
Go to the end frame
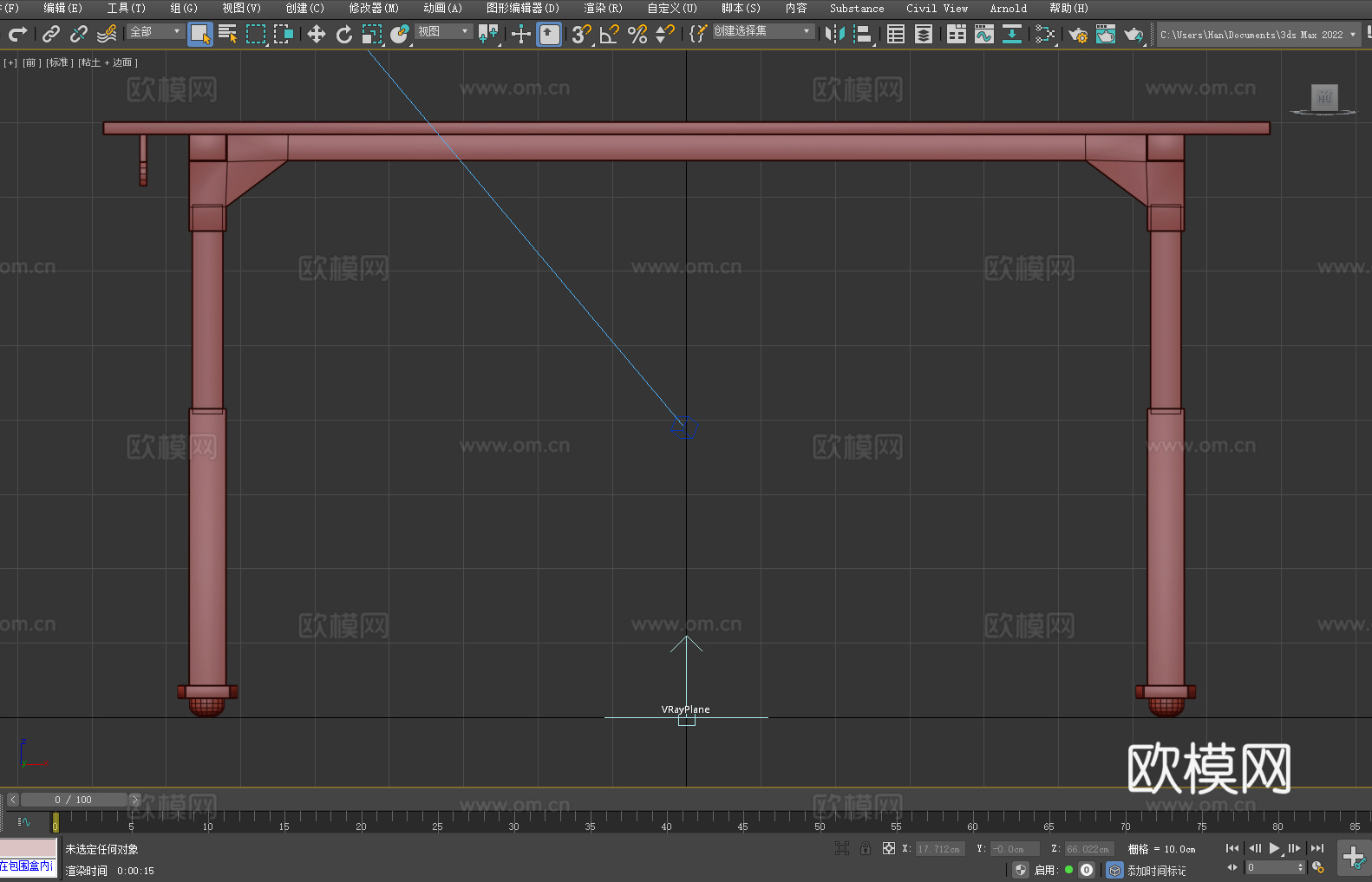pyautogui.click(x=1317, y=848)
